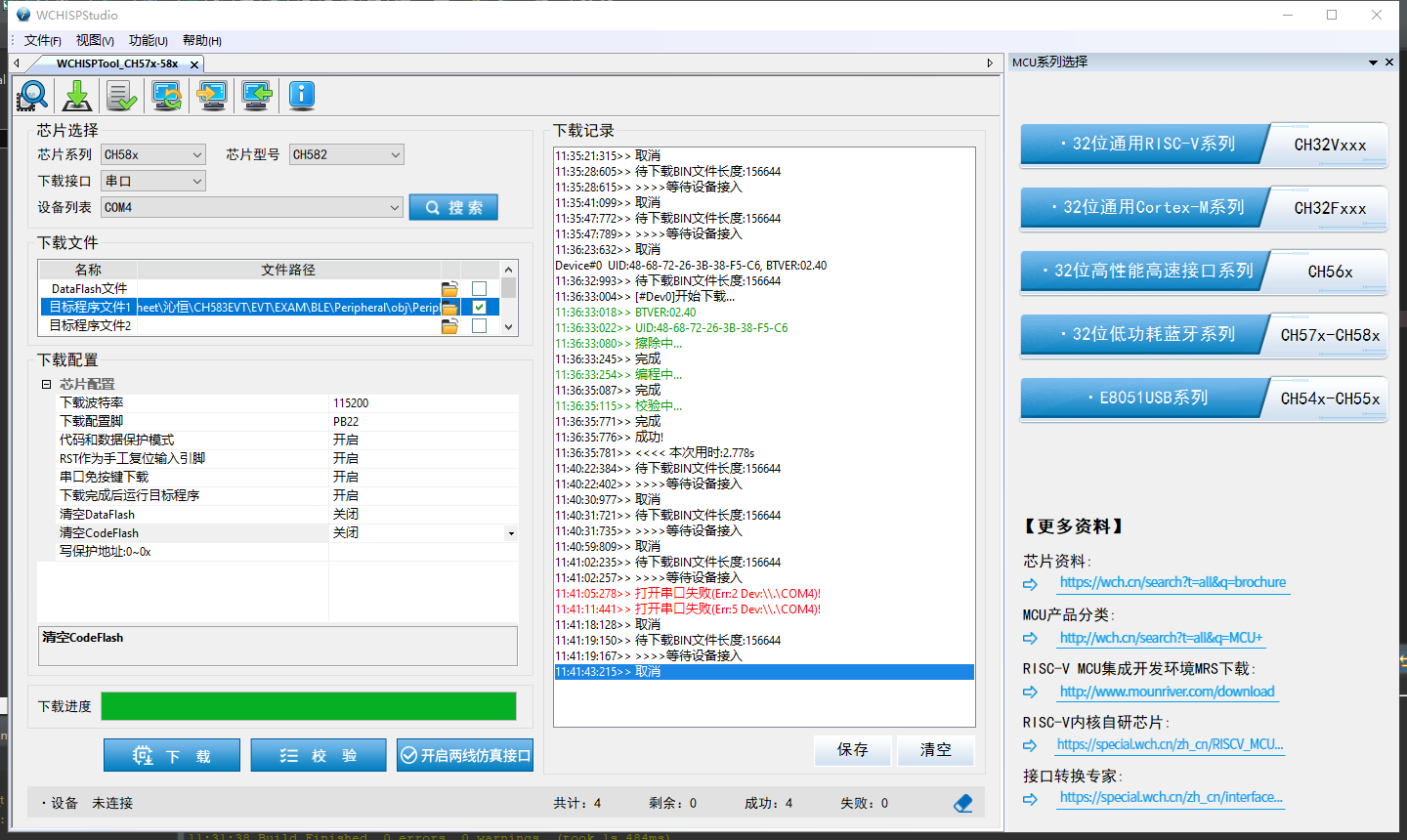The image size is (1407, 840).
Task: Open the 视图(V) menu
Action: click(95, 41)
